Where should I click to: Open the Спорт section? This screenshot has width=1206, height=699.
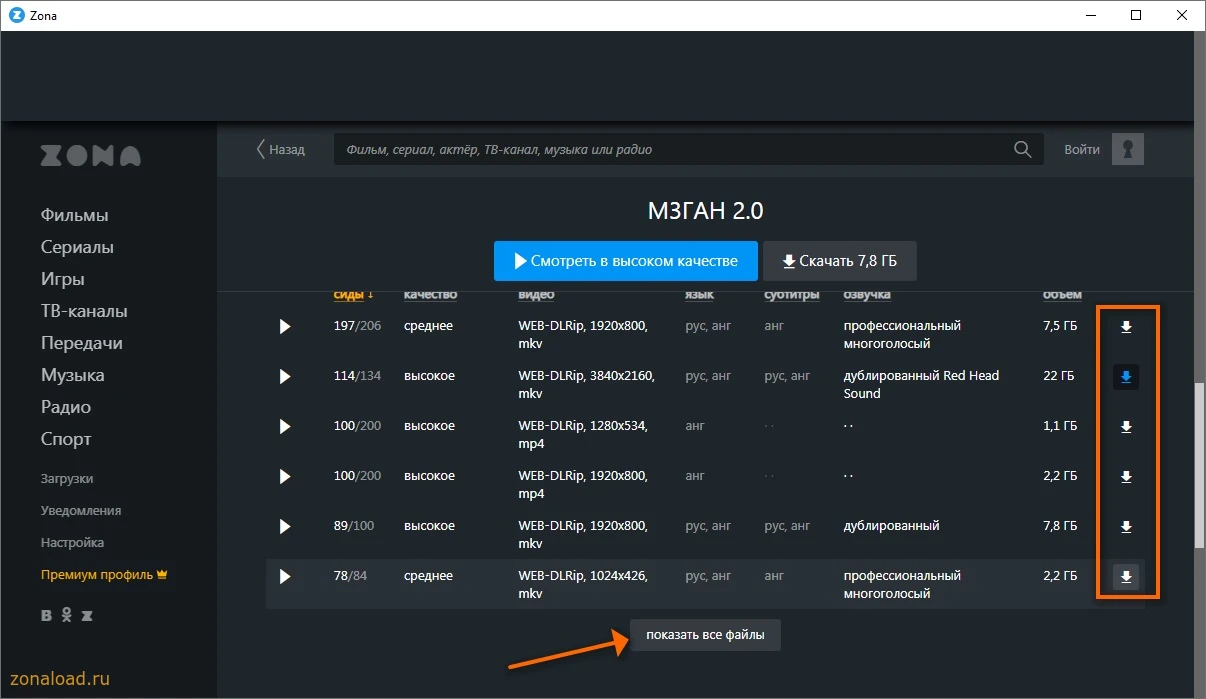66,439
